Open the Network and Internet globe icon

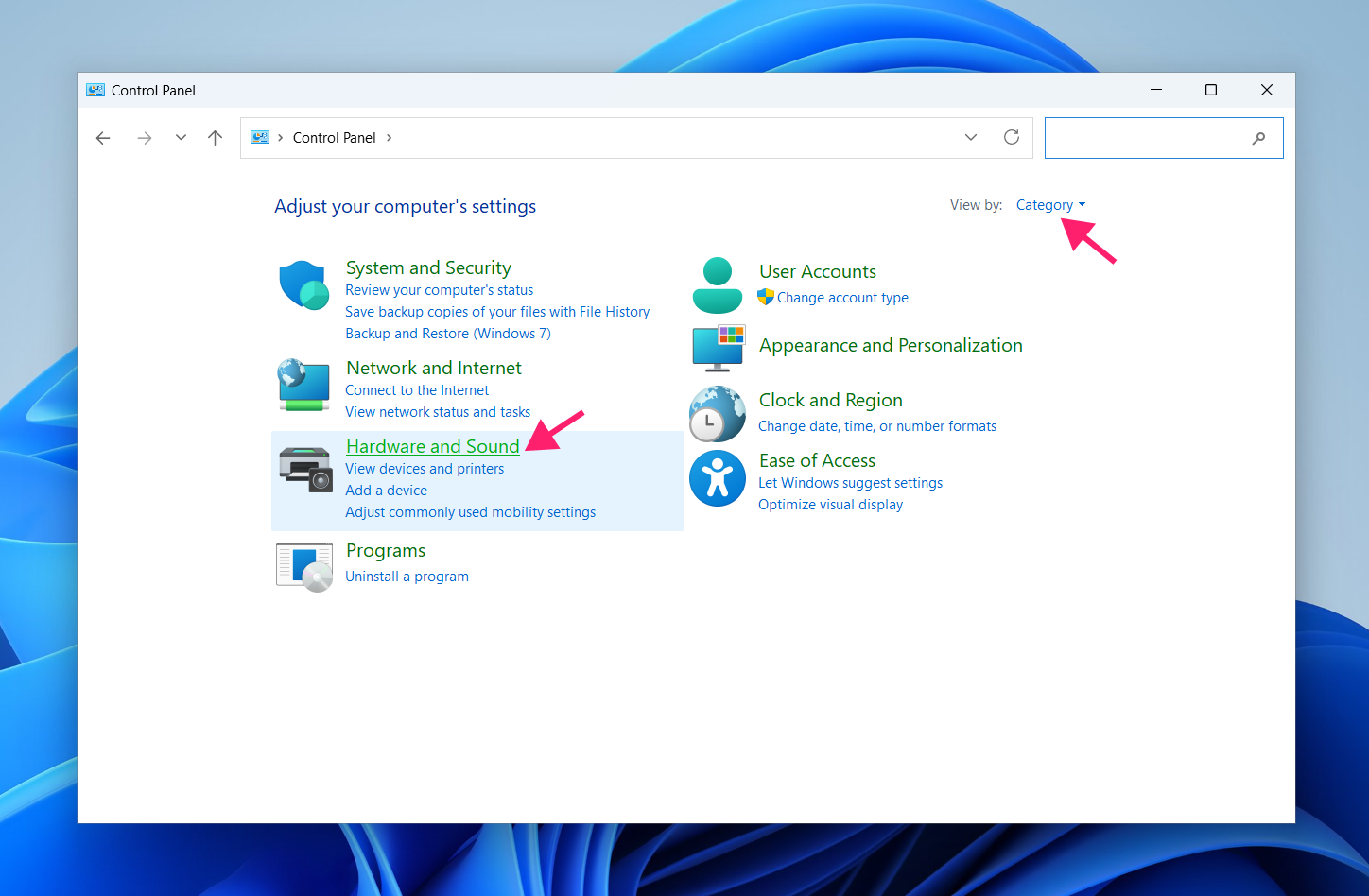tap(303, 385)
